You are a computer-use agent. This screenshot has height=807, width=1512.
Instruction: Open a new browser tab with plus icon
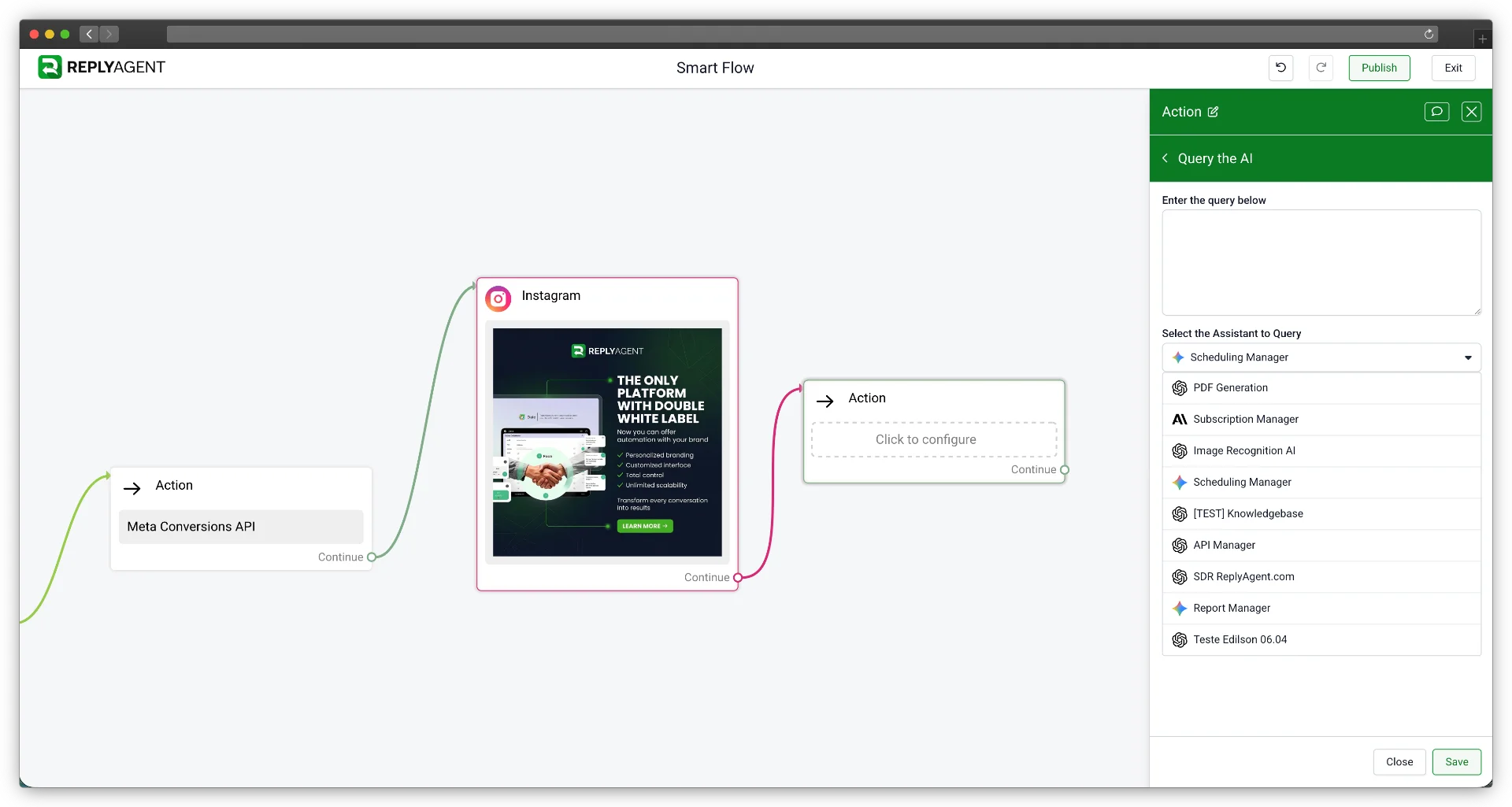(x=1482, y=39)
